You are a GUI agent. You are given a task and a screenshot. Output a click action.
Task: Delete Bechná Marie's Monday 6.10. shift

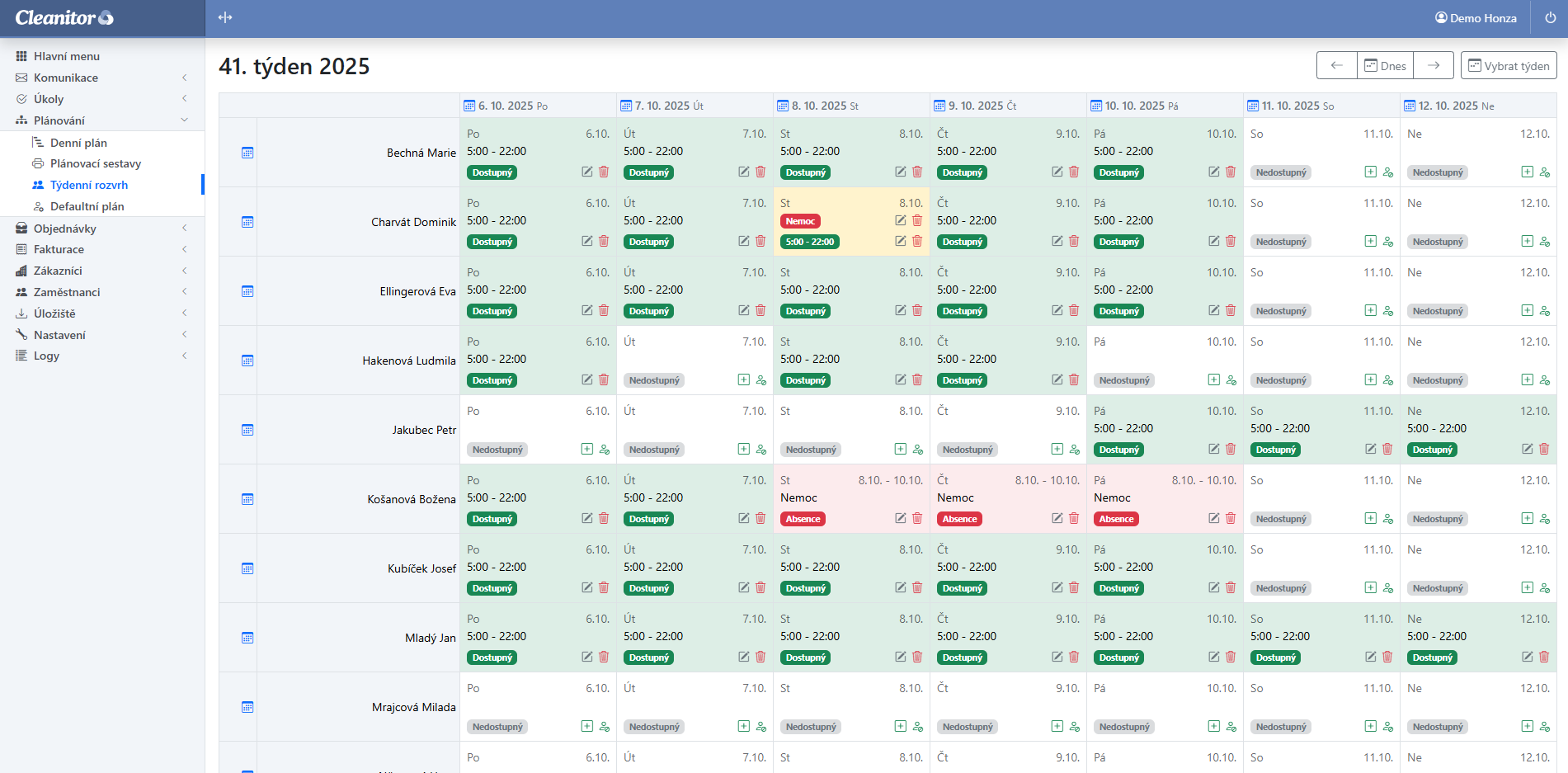click(604, 172)
